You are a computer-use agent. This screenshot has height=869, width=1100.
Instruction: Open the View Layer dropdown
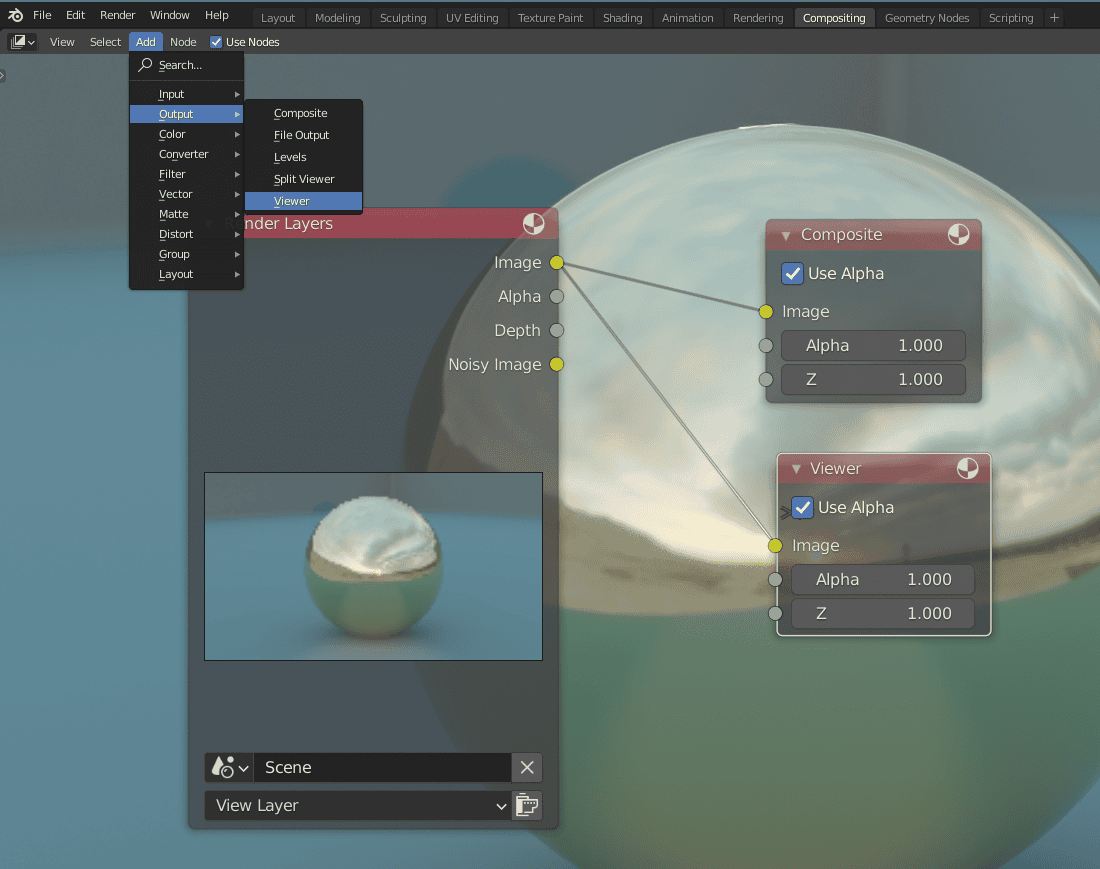click(355, 805)
